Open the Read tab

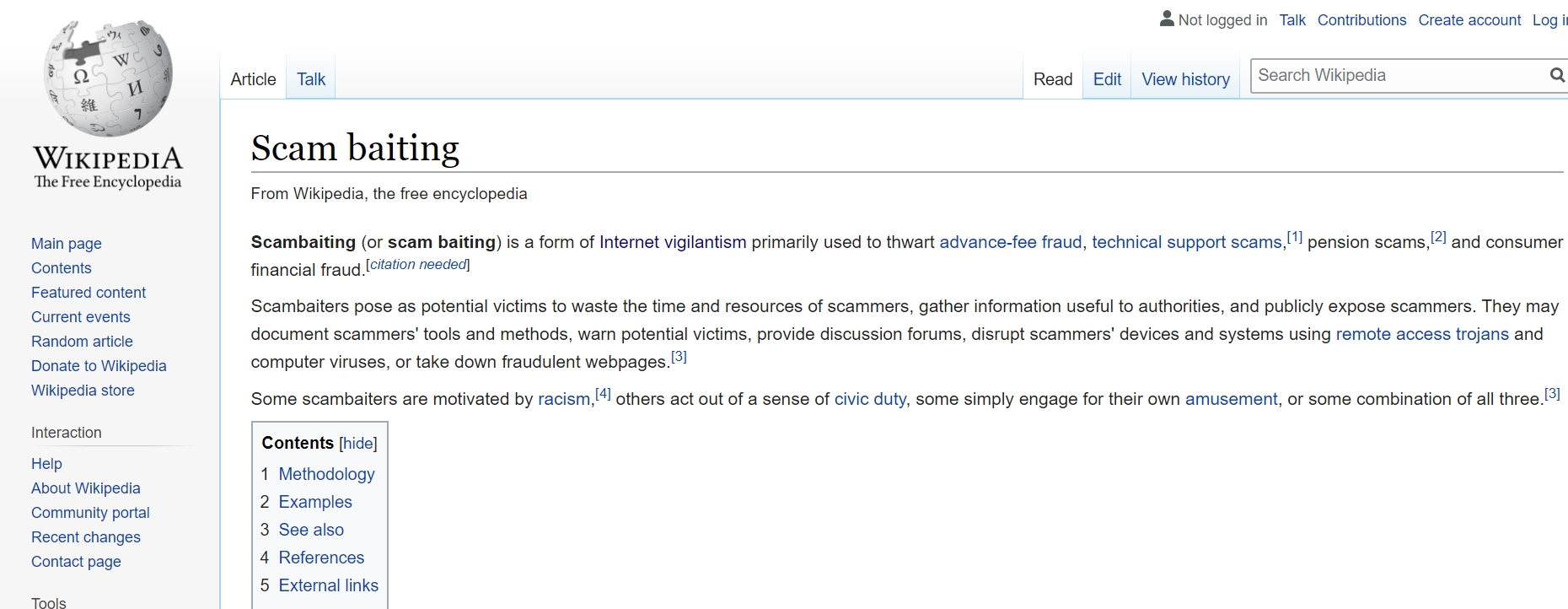[x=1053, y=79]
